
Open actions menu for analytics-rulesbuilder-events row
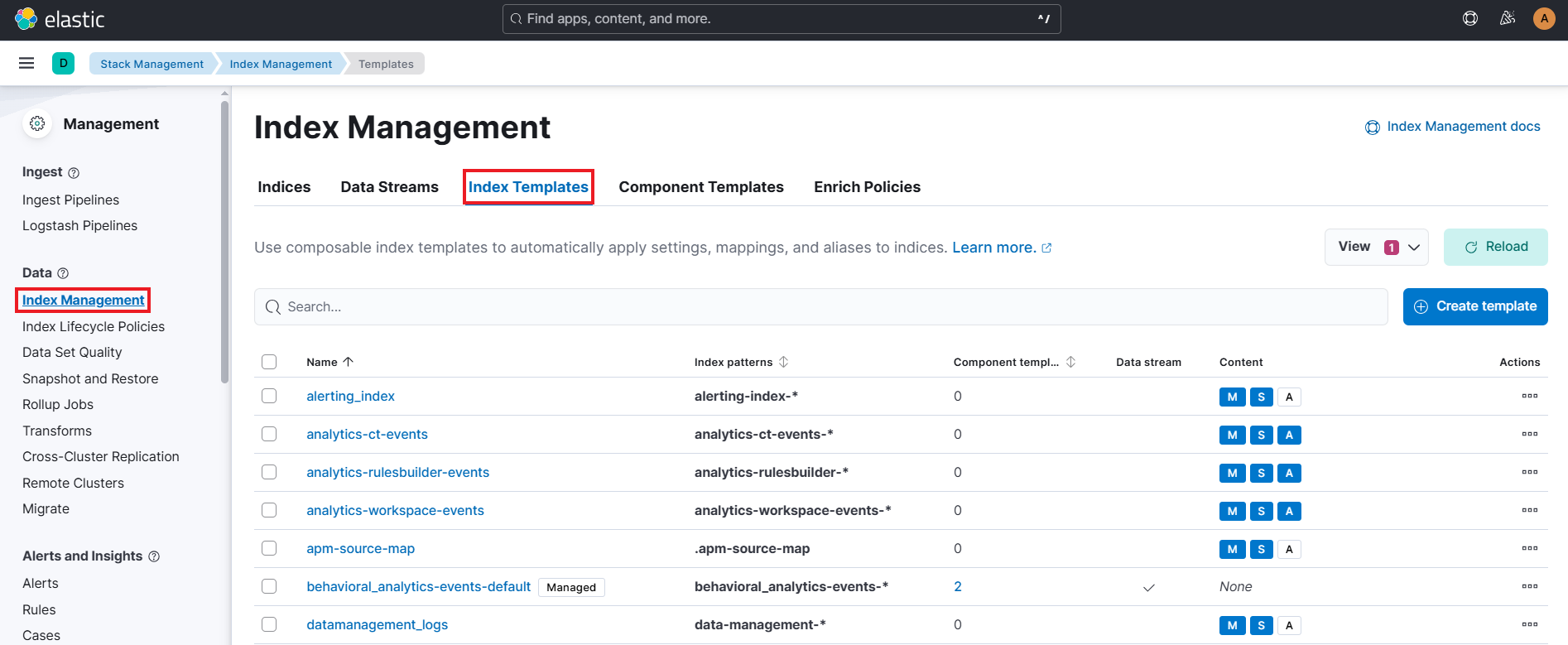(x=1530, y=472)
